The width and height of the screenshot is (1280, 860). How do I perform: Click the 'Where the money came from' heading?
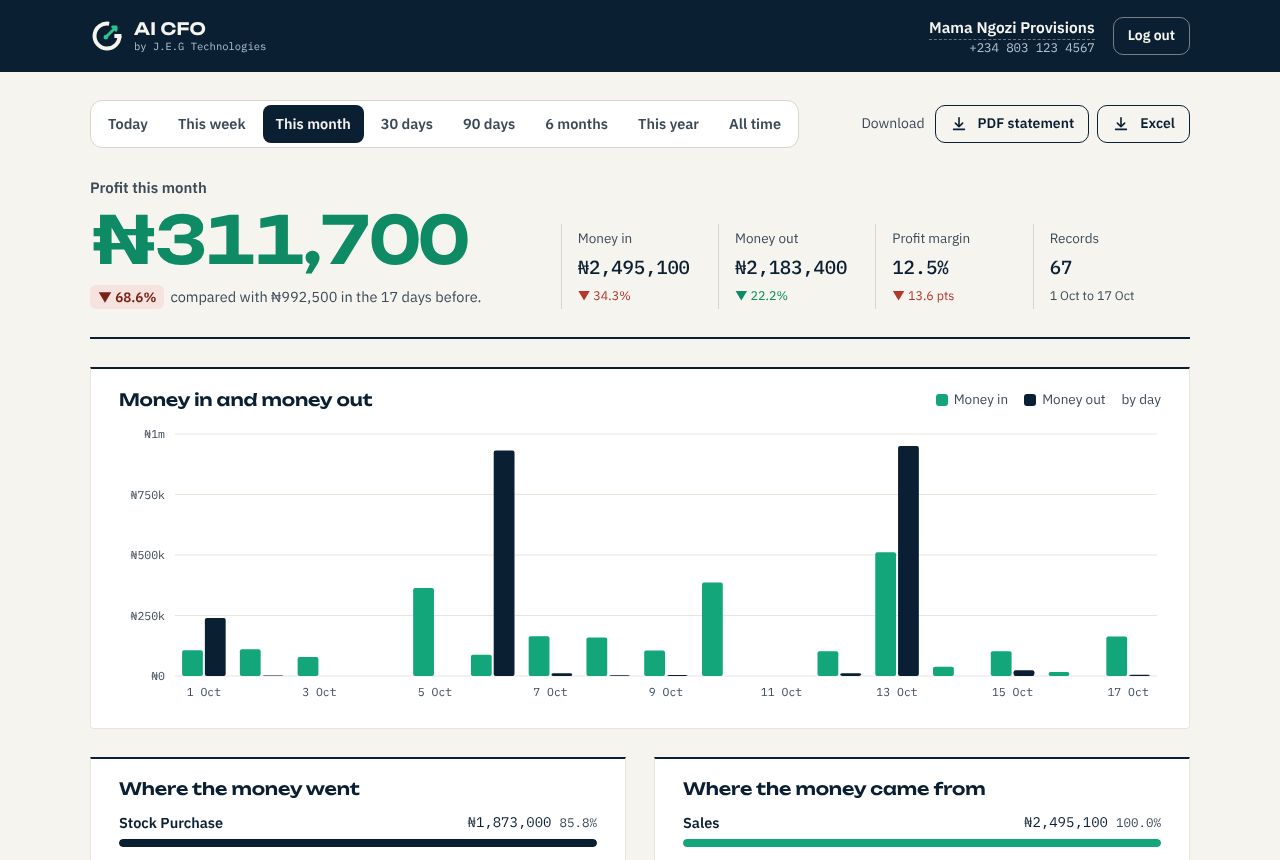[x=834, y=789]
